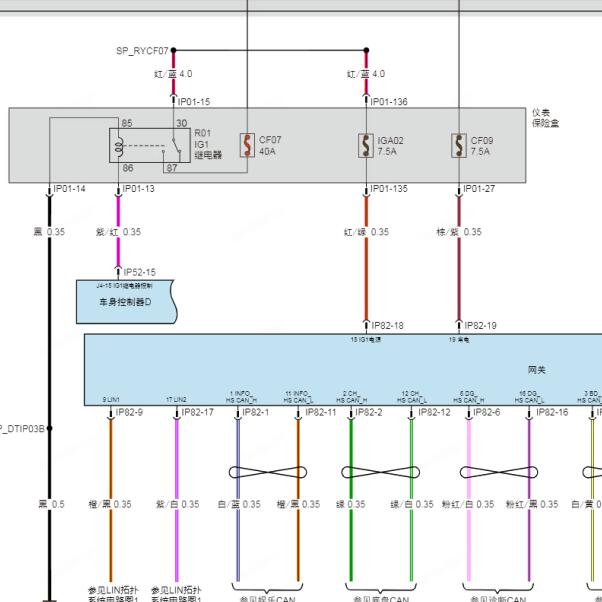
Task: Click the CF07 40A fuse symbol
Action: [247, 145]
